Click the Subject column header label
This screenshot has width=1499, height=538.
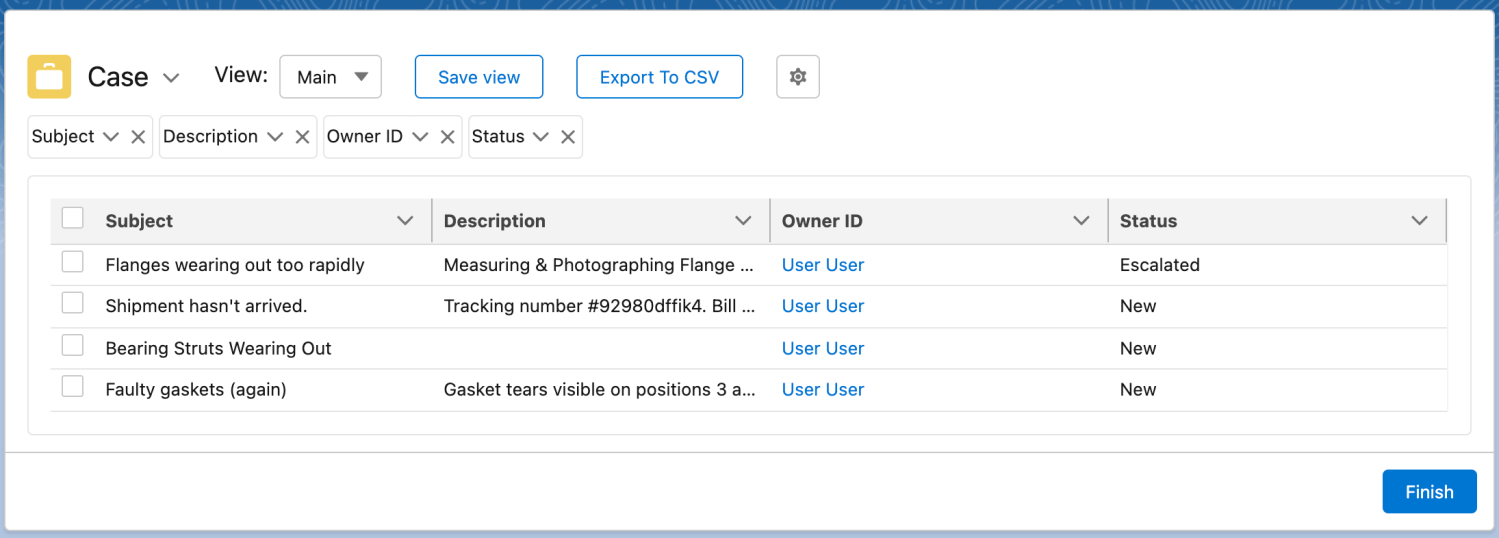click(139, 221)
